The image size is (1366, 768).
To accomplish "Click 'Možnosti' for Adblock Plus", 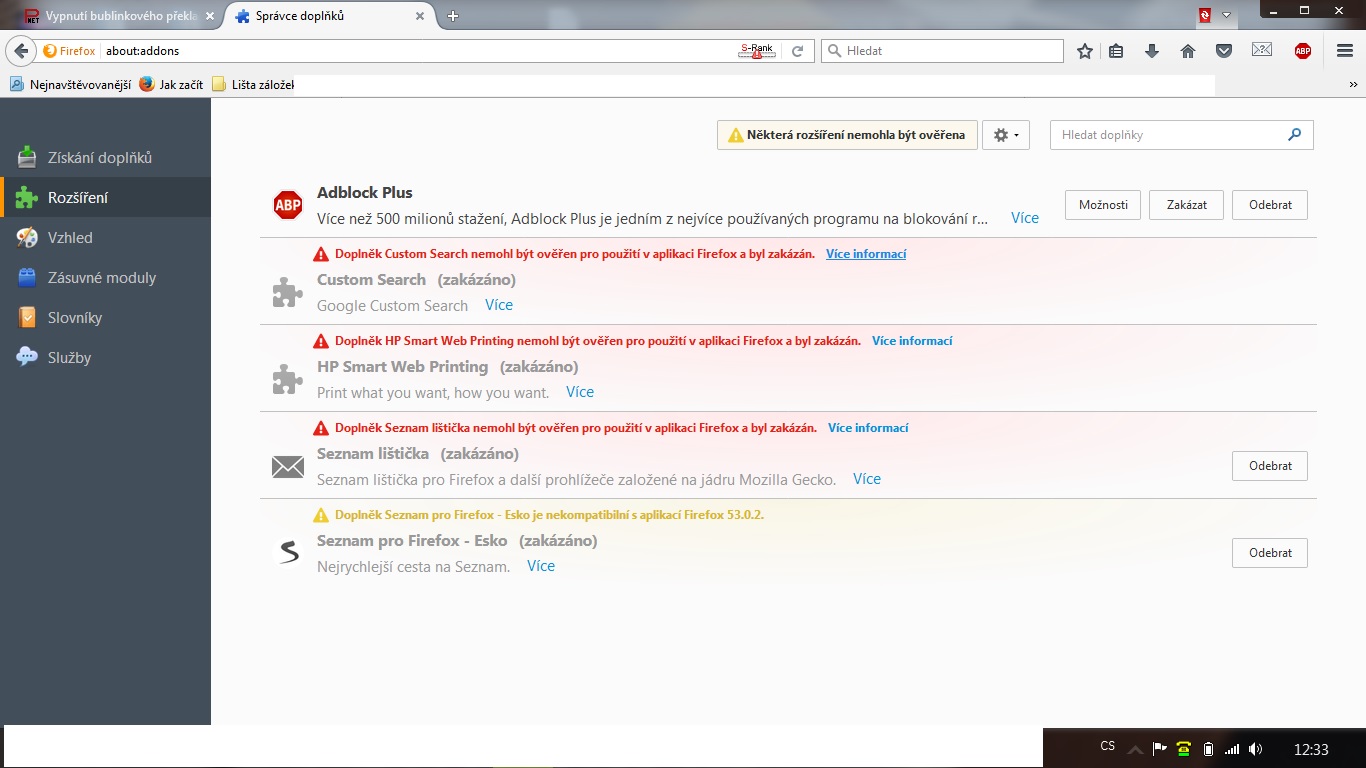I will click(1103, 205).
